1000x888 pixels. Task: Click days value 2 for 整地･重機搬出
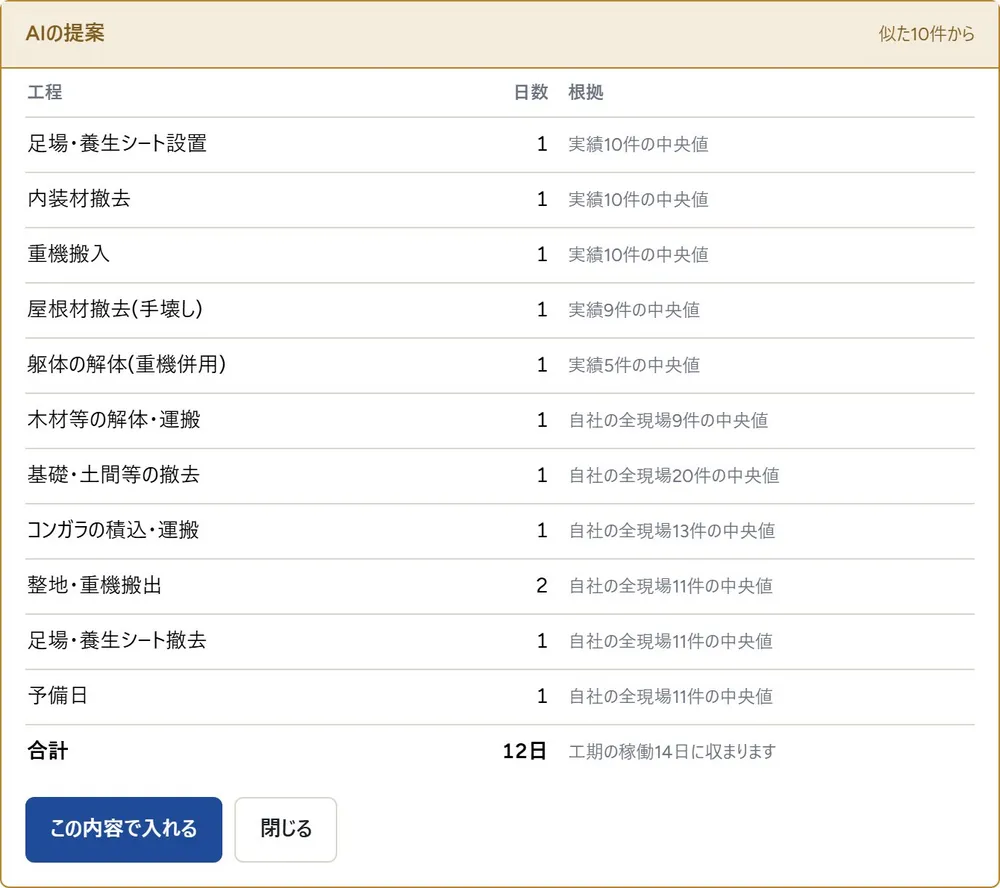pos(541,585)
